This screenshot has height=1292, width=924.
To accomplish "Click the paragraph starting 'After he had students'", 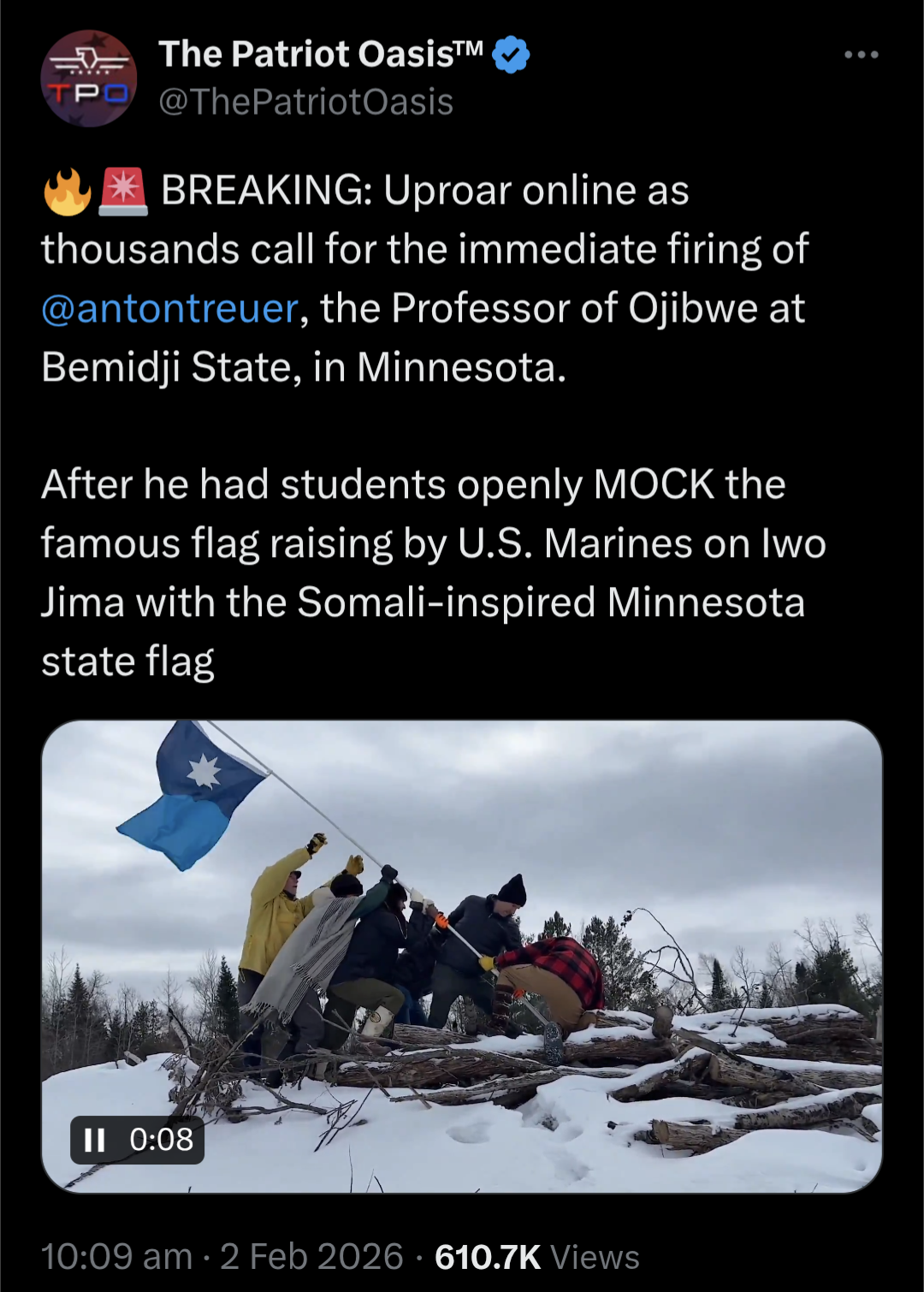I will (x=434, y=572).
